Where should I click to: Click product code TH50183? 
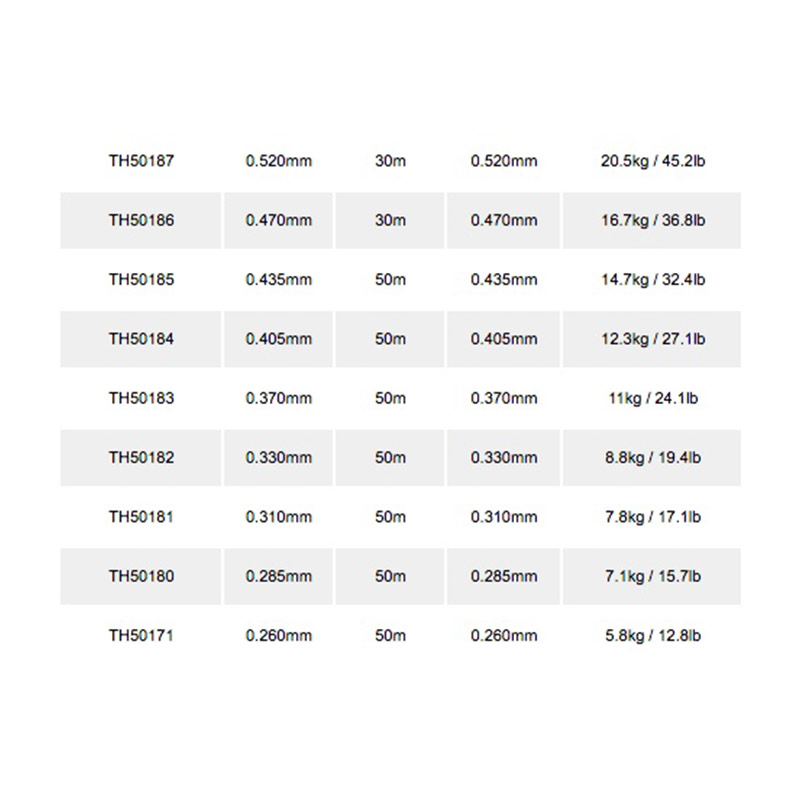pyautogui.click(x=141, y=398)
